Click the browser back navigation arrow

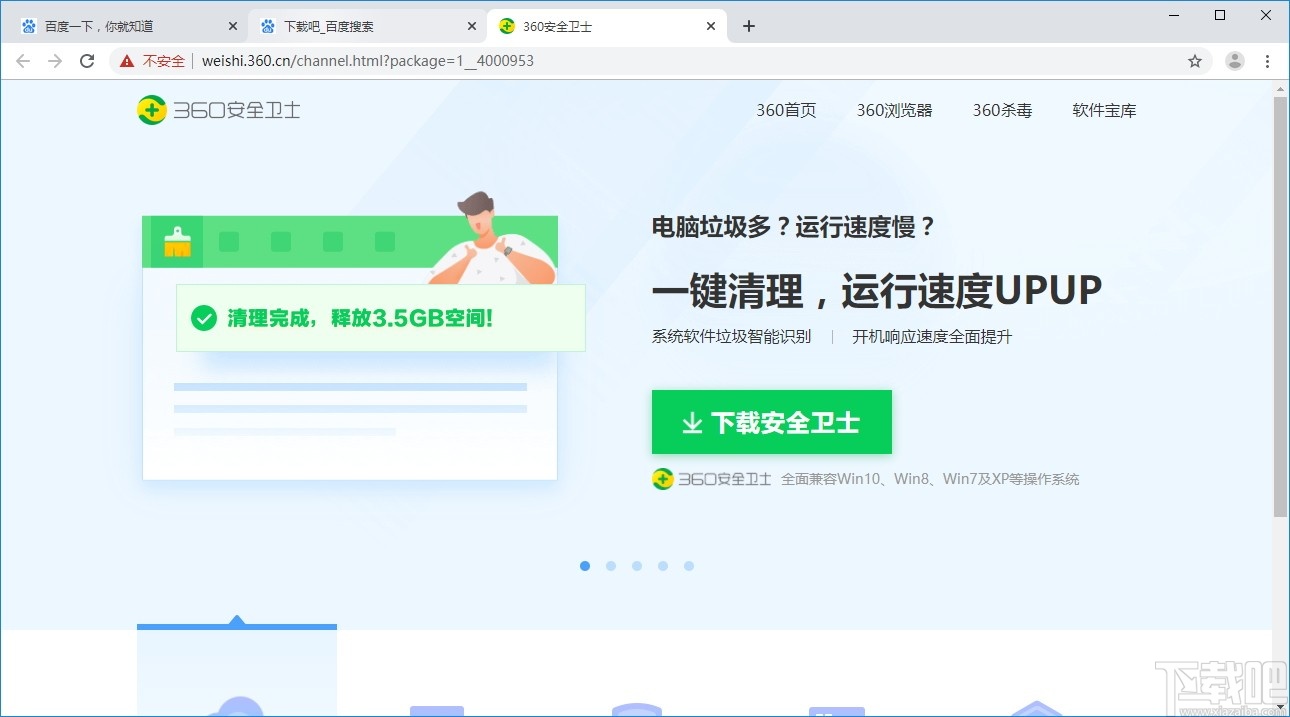(x=23, y=60)
